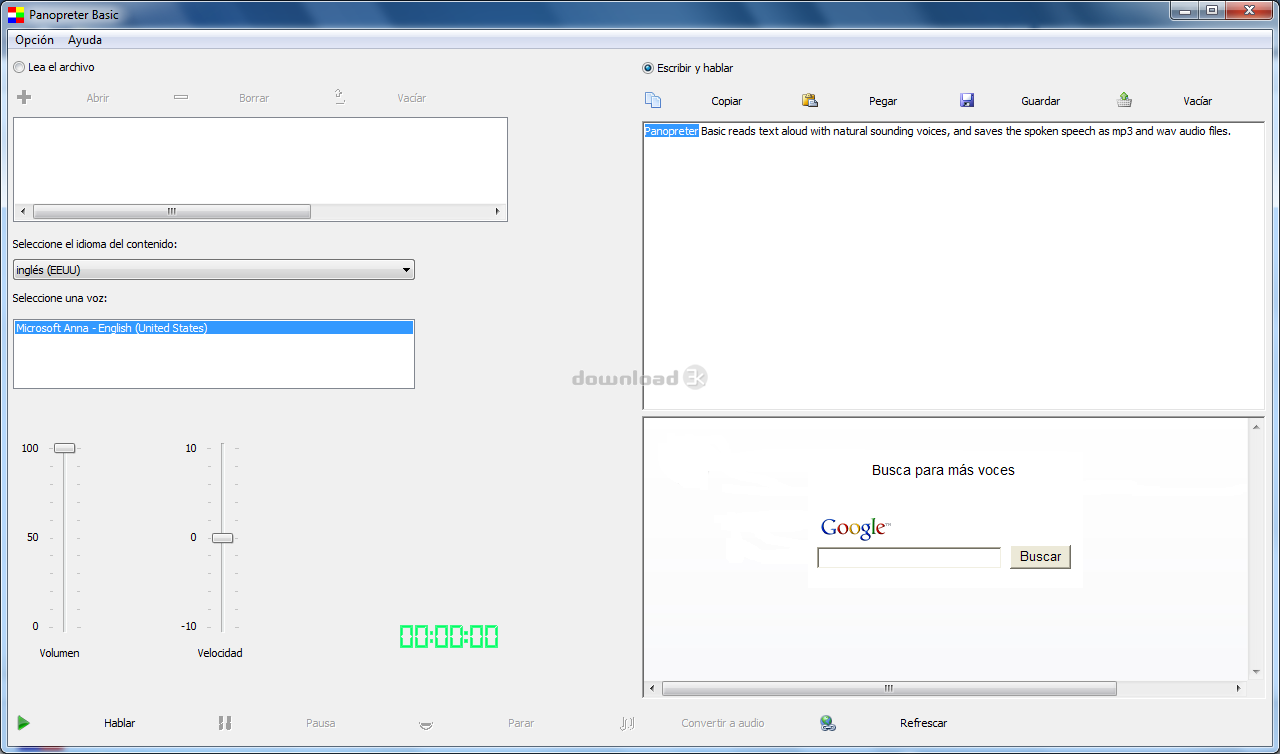Click the minus icon beside Borrar
Viewport: 1280px width, 754px height.
(181, 98)
